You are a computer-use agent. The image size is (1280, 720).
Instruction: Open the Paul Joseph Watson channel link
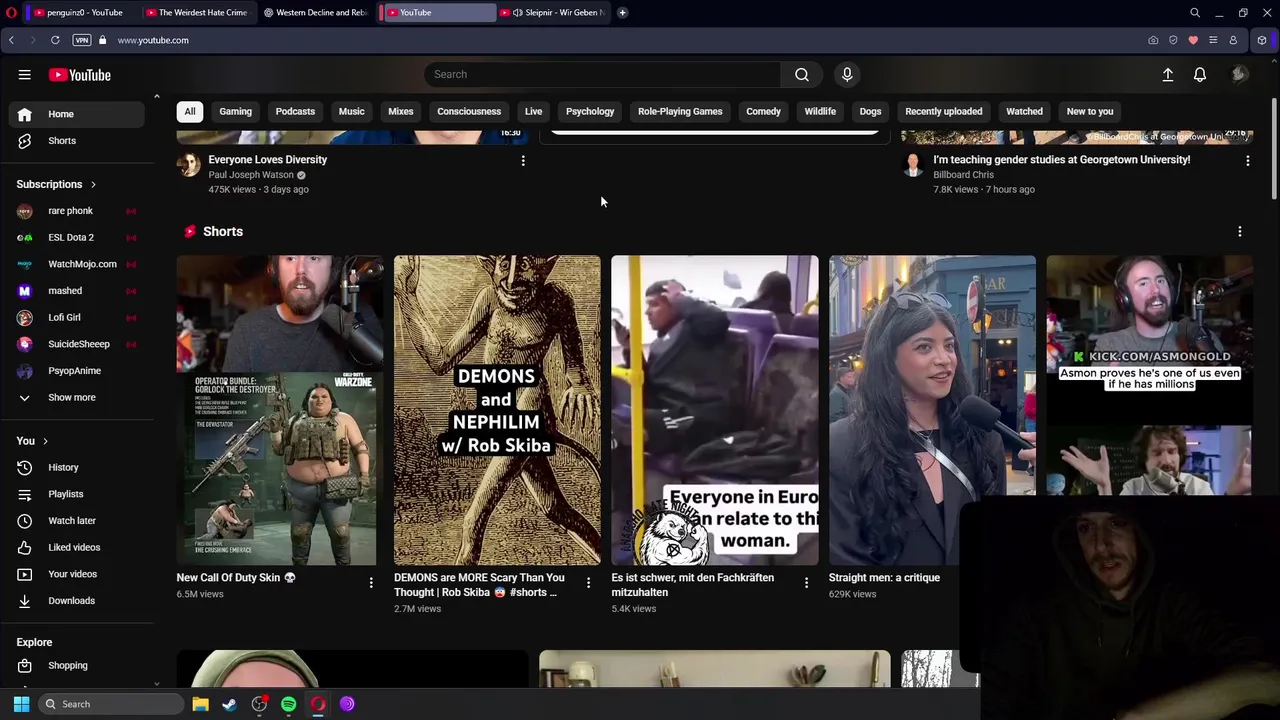[x=251, y=175]
